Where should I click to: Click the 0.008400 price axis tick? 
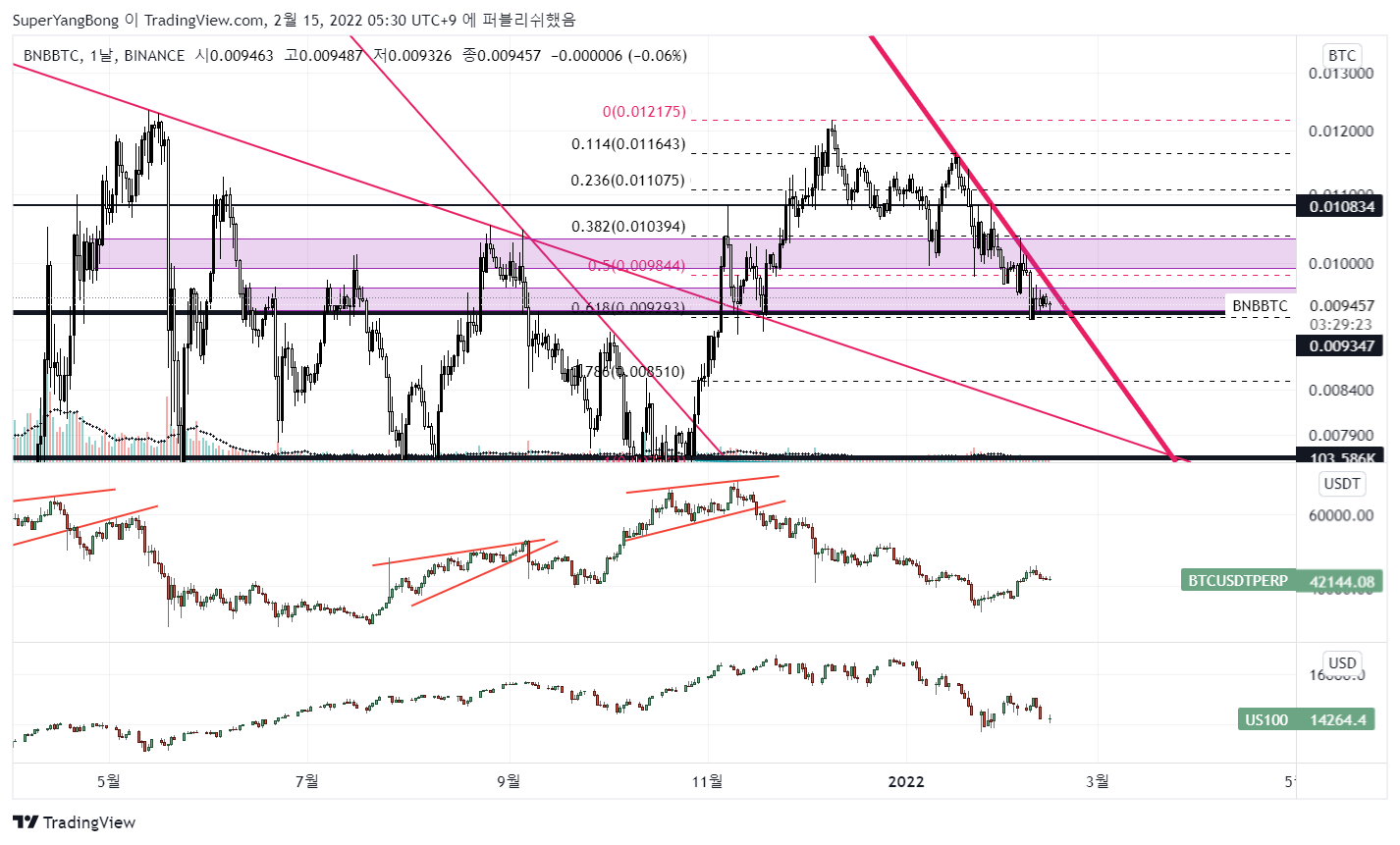click(x=1341, y=391)
